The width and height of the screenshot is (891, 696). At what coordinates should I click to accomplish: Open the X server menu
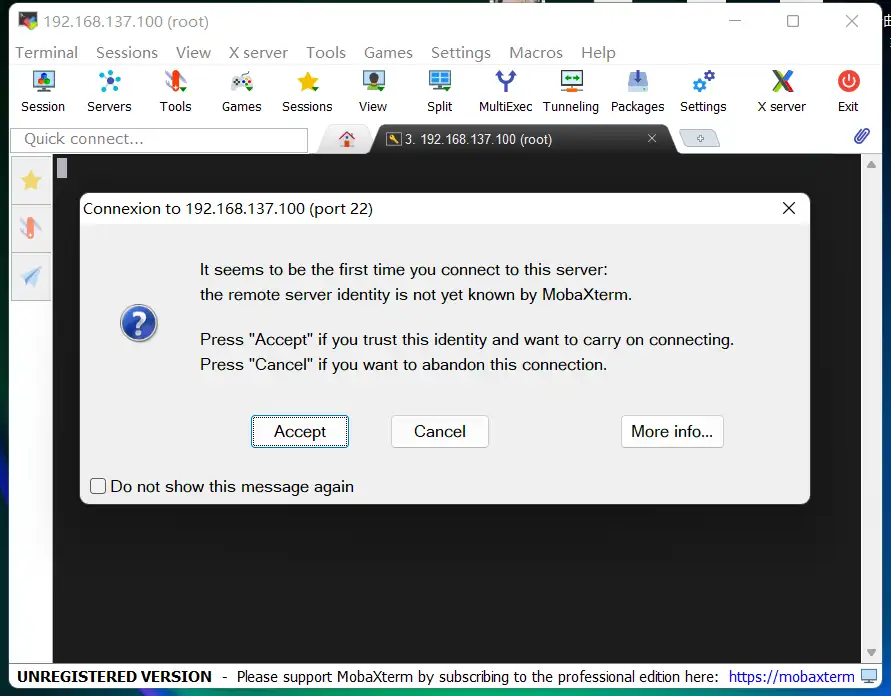pyautogui.click(x=258, y=52)
